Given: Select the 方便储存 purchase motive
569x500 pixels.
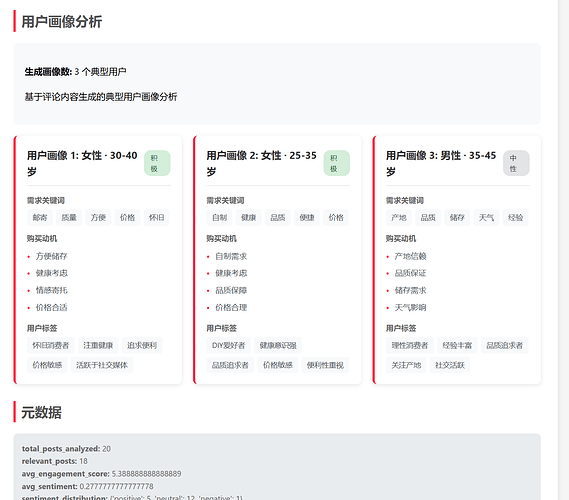Looking at the screenshot, I should 51,257.
